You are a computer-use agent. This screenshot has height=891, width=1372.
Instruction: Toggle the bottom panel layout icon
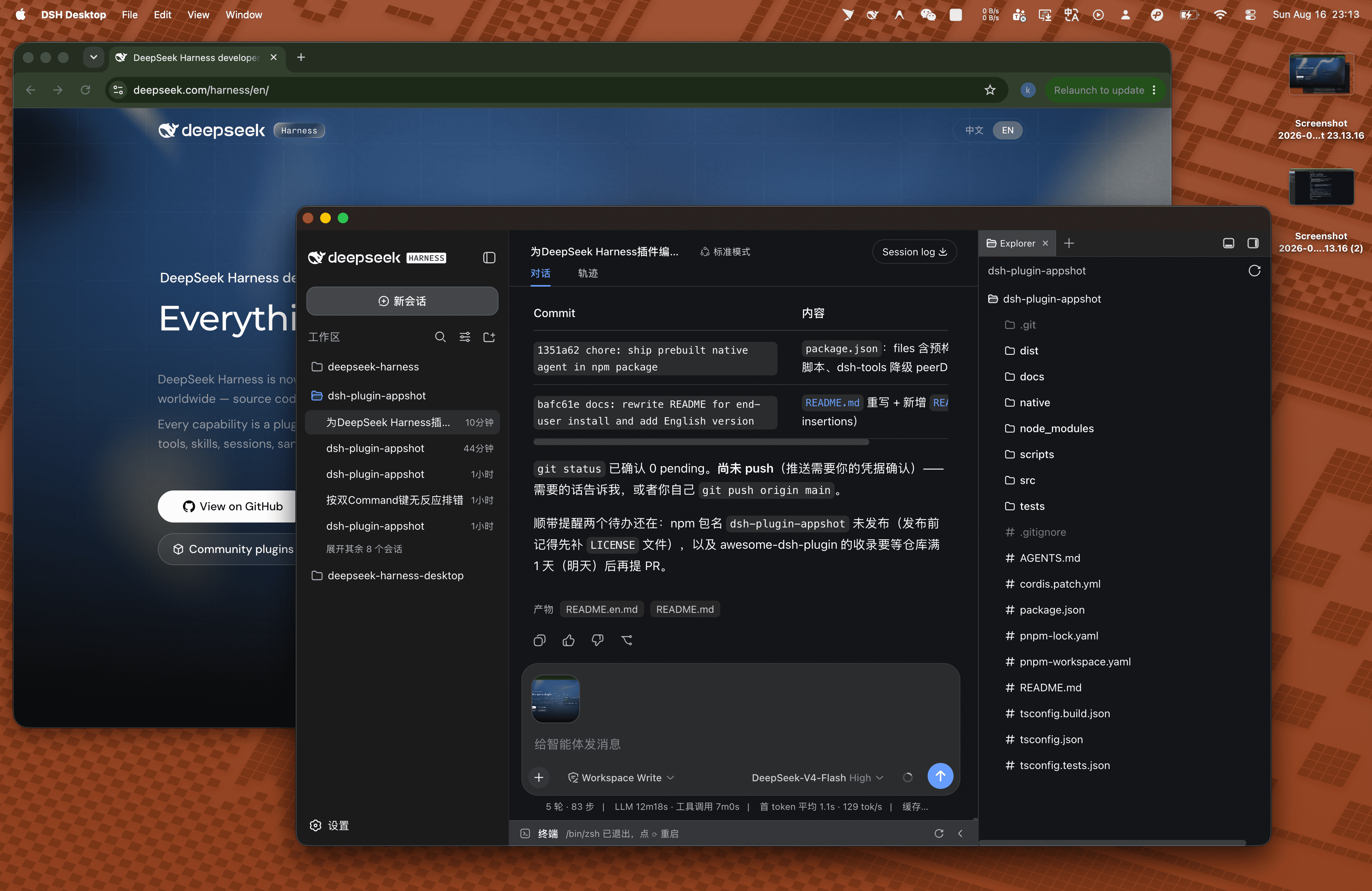click(x=1228, y=243)
